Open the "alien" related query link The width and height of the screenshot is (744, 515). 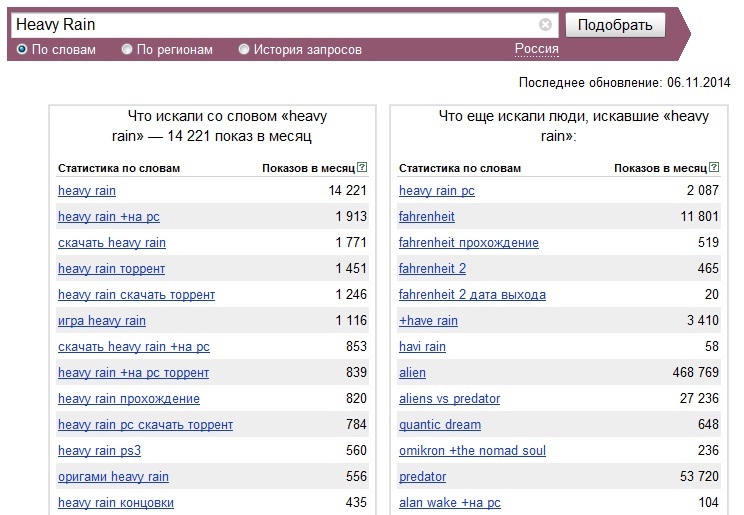click(x=412, y=373)
